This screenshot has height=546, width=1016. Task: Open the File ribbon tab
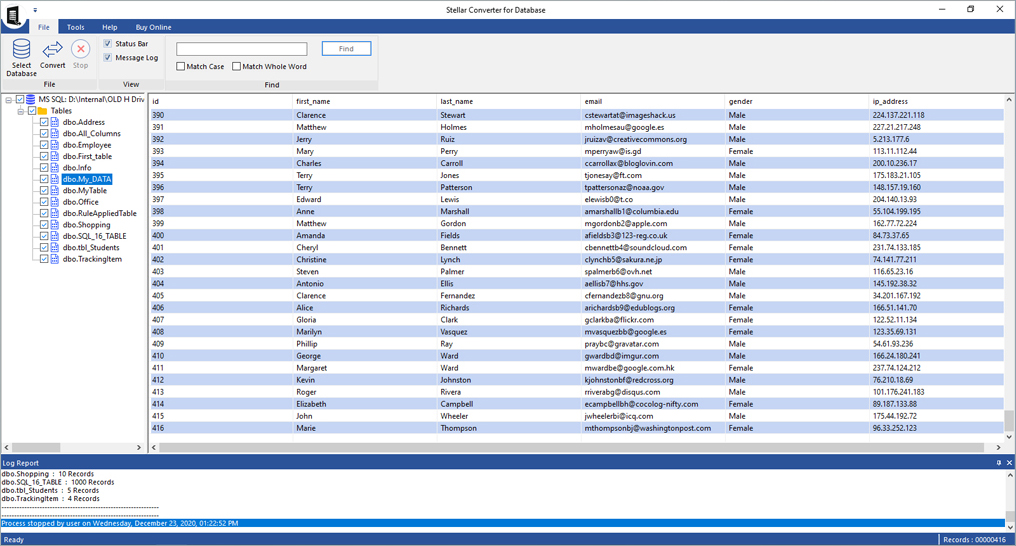[43, 27]
